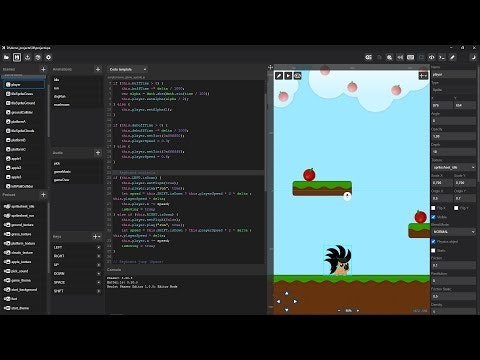This screenshot has width=480, height=360.
Task: Click the zoom magnifier icon in the top-right toolbar
Action: pos(389,57)
